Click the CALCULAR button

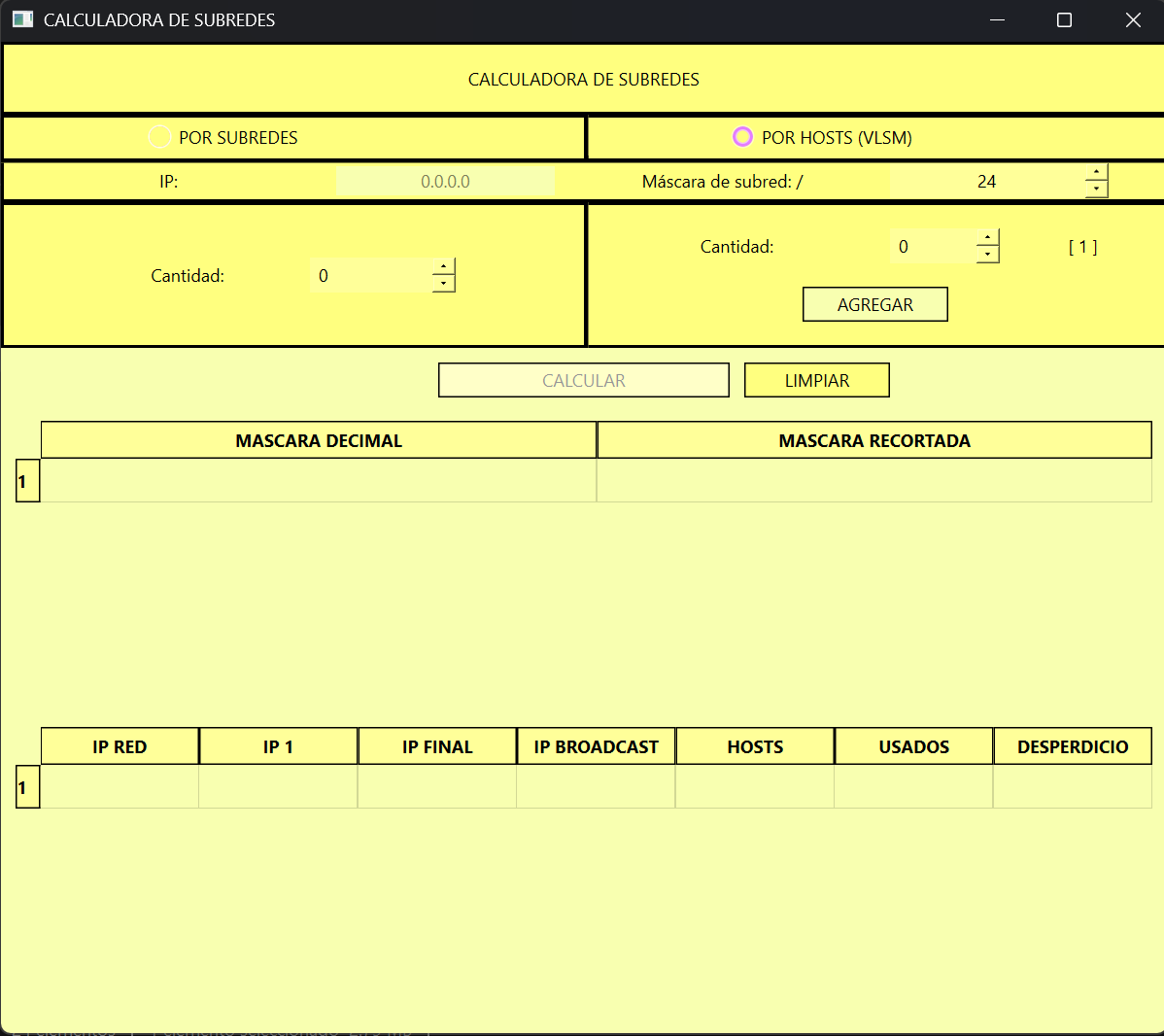point(584,380)
